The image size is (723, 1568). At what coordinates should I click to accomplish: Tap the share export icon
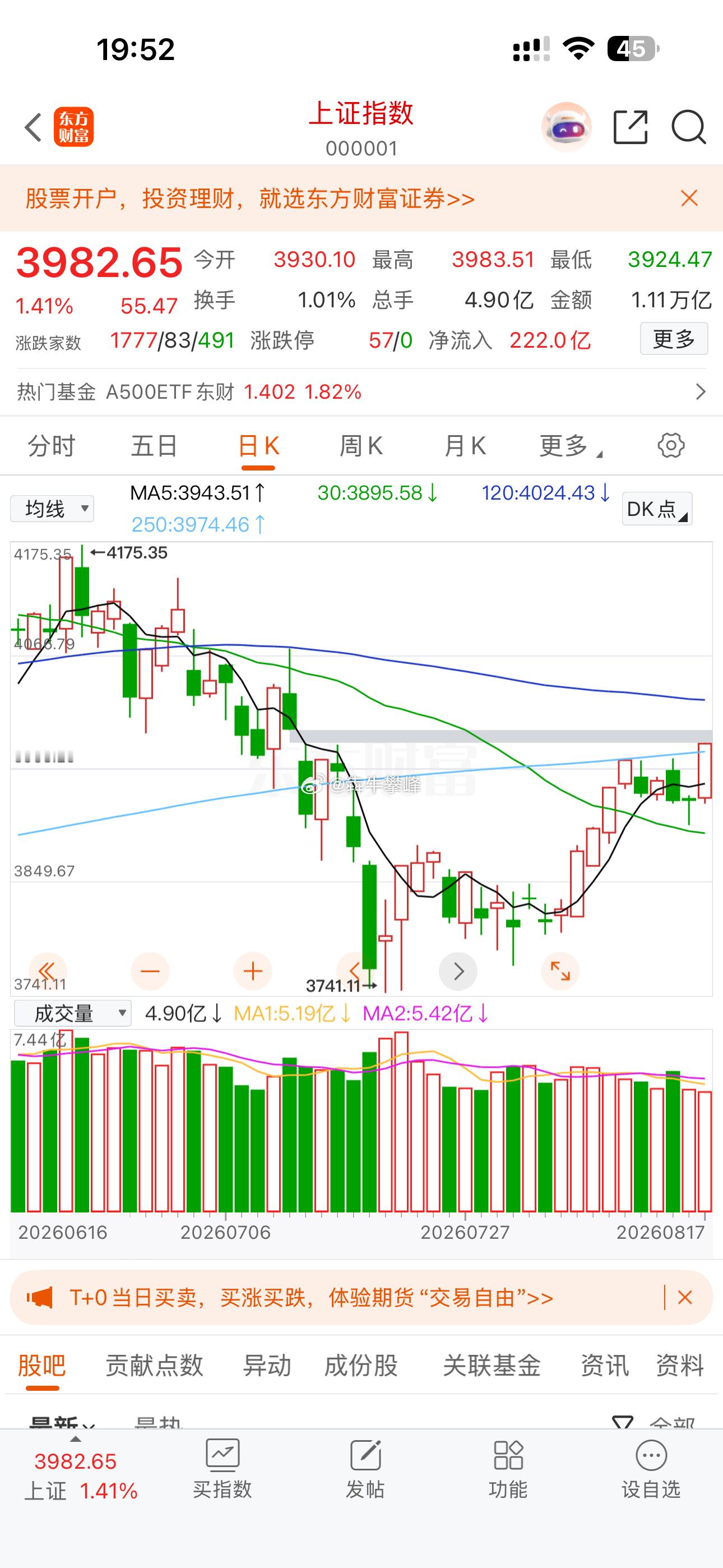tap(630, 127)
